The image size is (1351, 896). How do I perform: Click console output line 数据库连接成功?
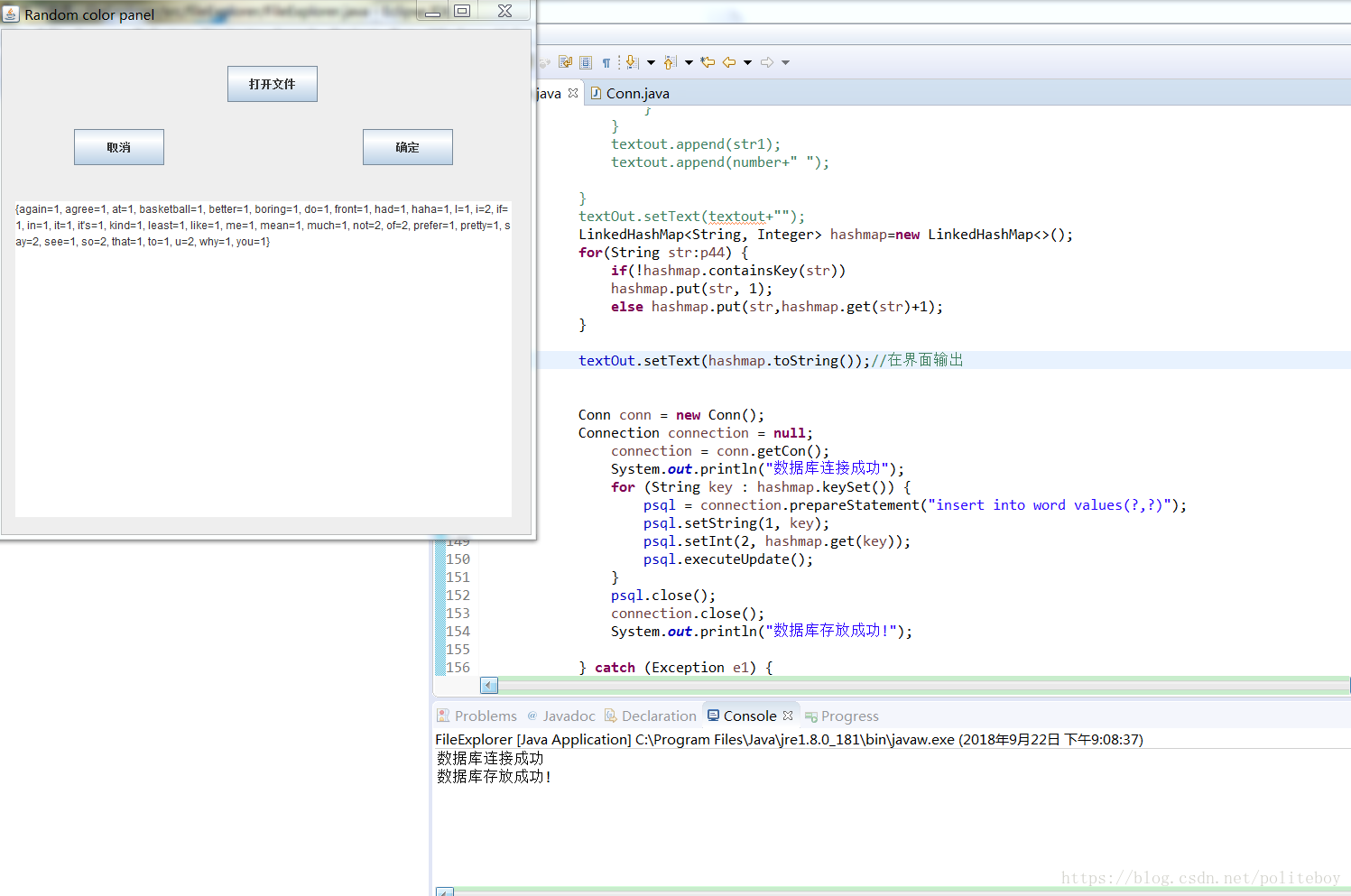point(490,758)
